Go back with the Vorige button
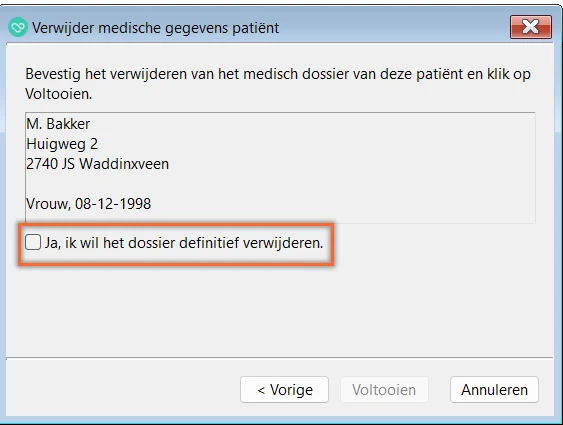Image resolution: width=563 pixels, height=425 pixels. 284,389
